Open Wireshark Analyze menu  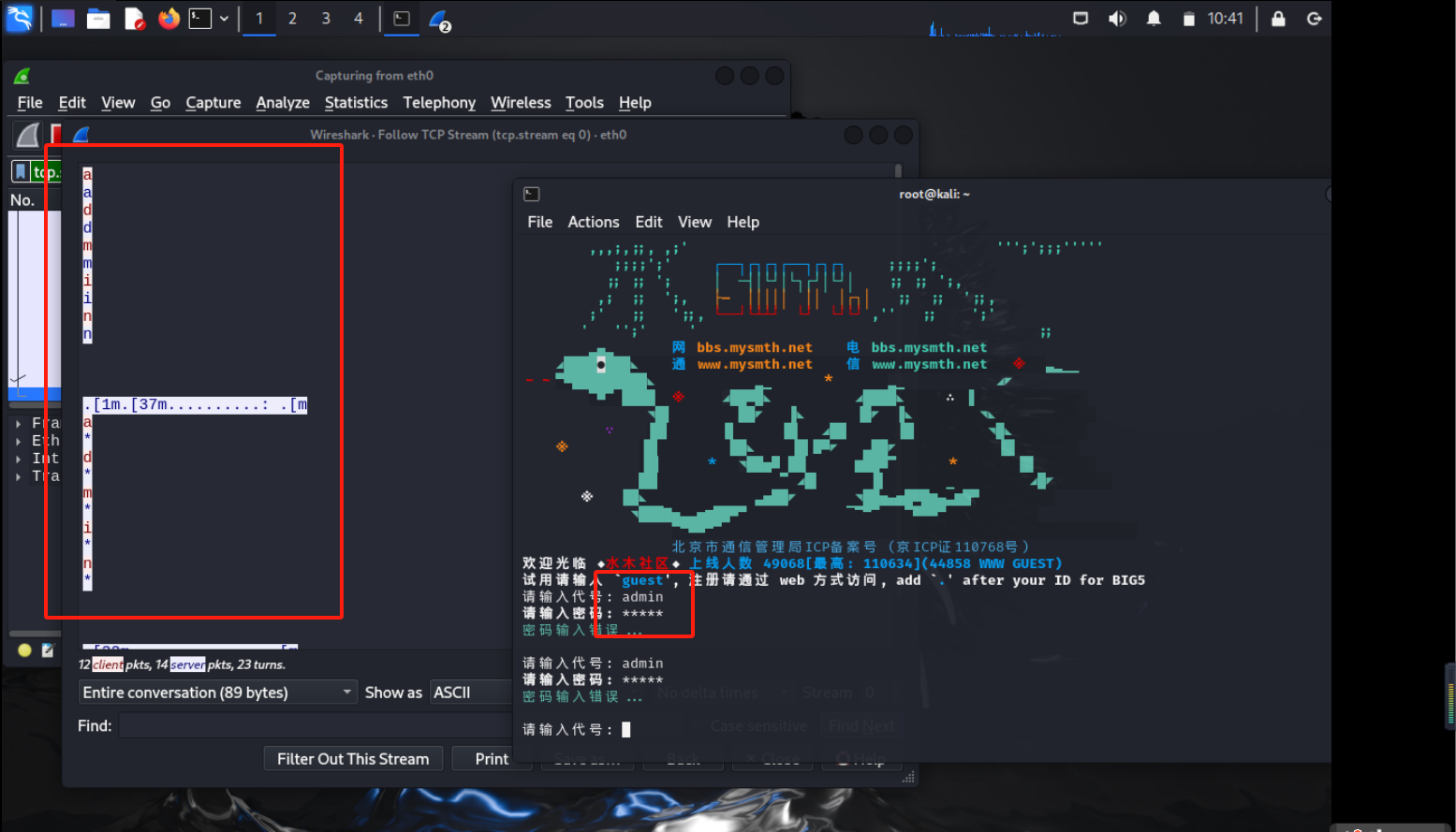[x=283, y=103]
